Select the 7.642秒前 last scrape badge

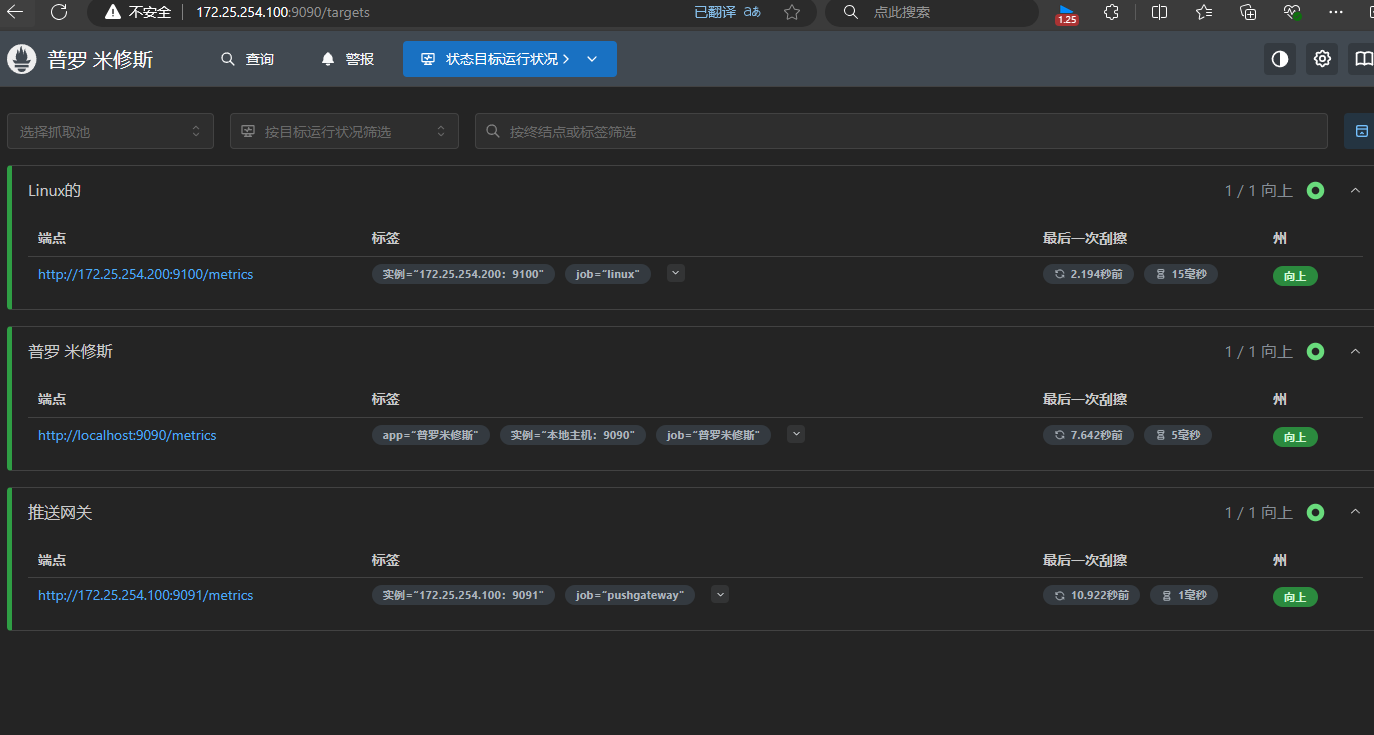pyautogui.click(x=1088, y=435)
